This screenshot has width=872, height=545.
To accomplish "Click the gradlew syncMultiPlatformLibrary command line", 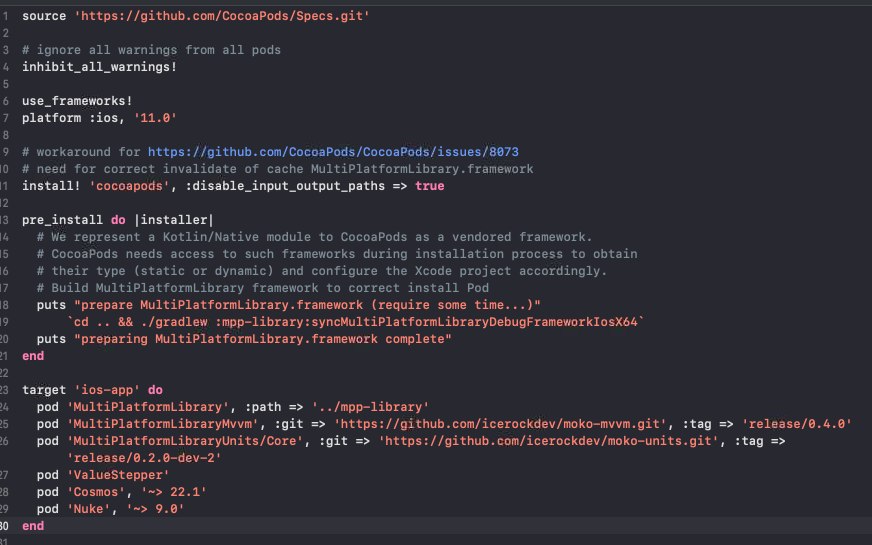I will [355, 322].
